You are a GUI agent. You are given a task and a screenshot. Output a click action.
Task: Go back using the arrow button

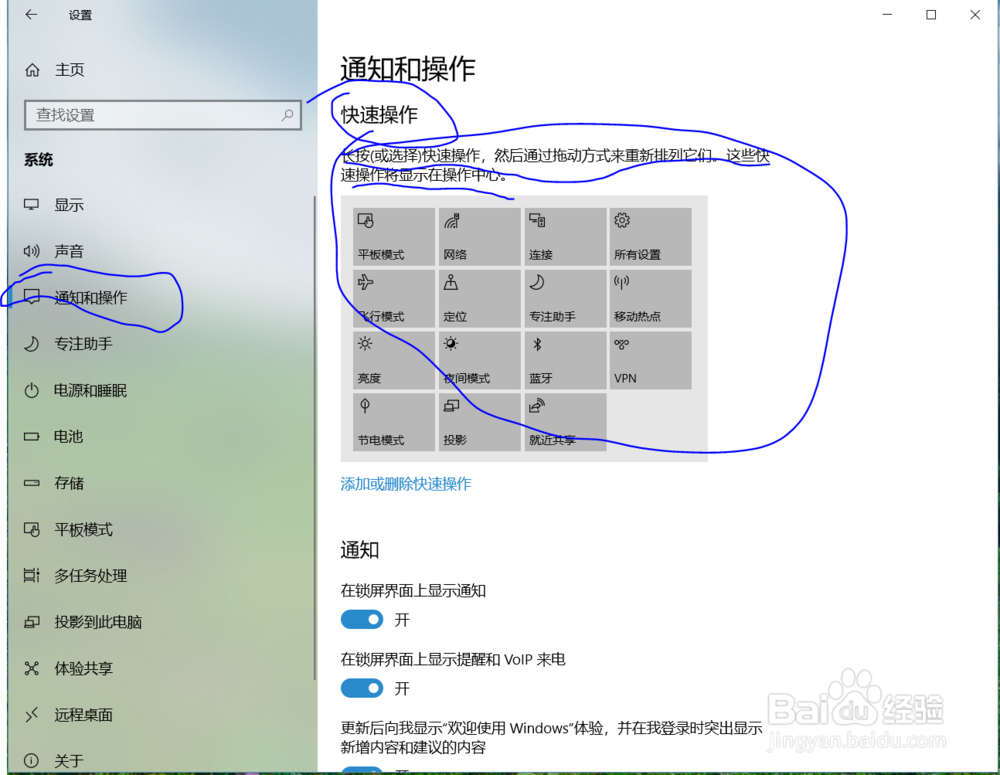[x=30, y=15]
